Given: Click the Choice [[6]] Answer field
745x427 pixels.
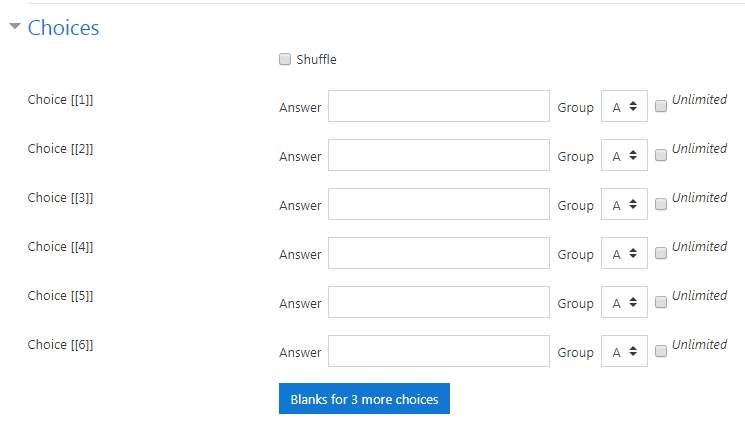Looking at the screenshot, I should click(x=439, y=351).
